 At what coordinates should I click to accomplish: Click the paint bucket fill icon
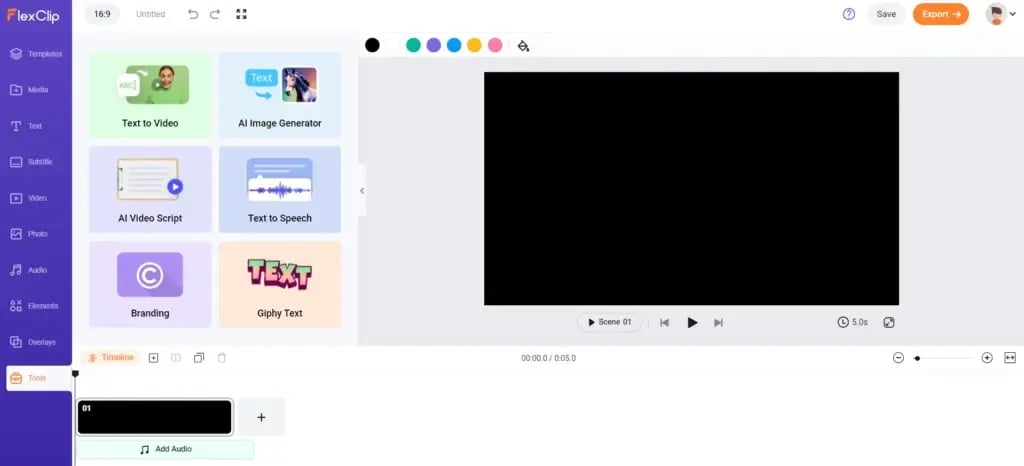(523, 45)
